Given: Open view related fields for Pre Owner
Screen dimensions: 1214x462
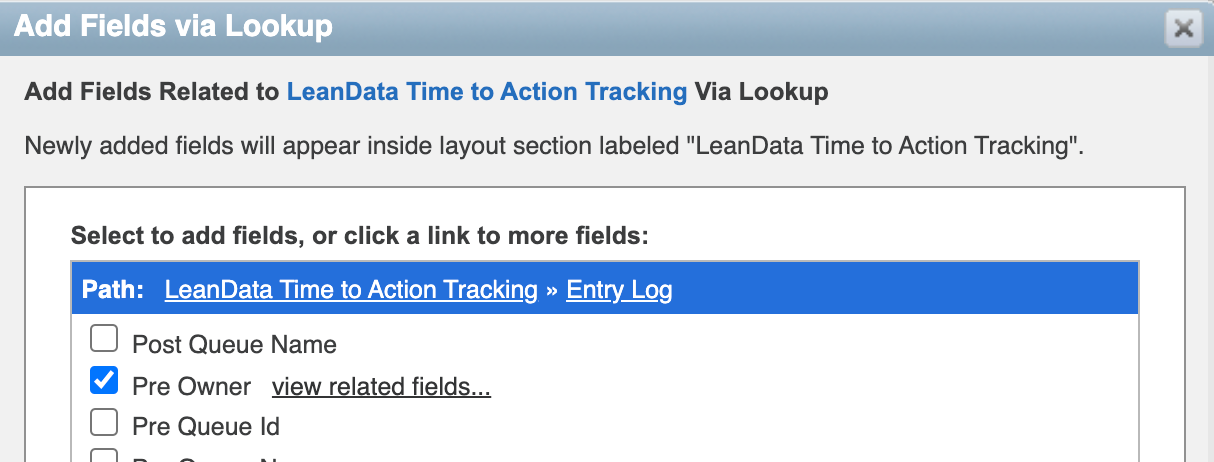Looking at the screenshot, I should 381,387.
